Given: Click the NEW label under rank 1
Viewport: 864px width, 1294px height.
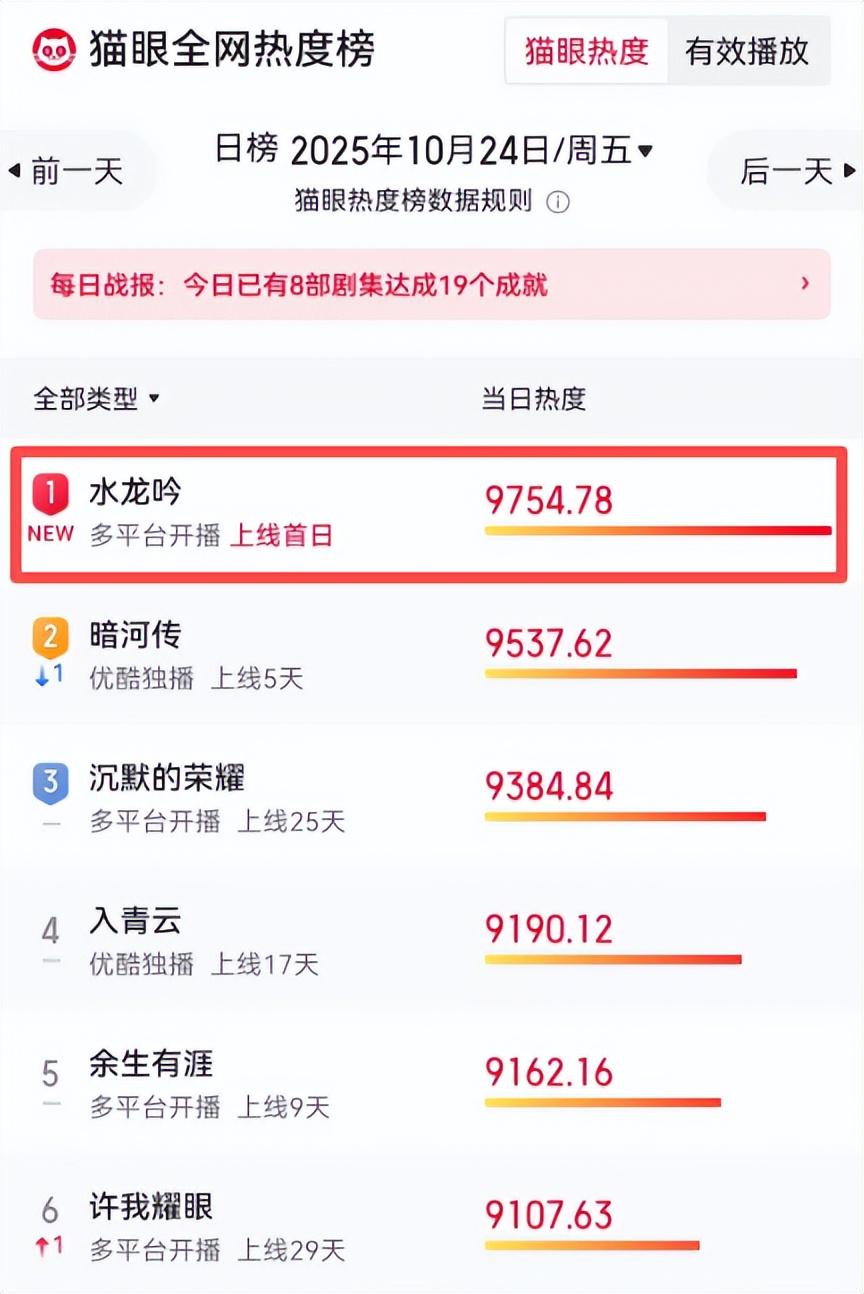Looking at the screenshot, I should [50, 534].
